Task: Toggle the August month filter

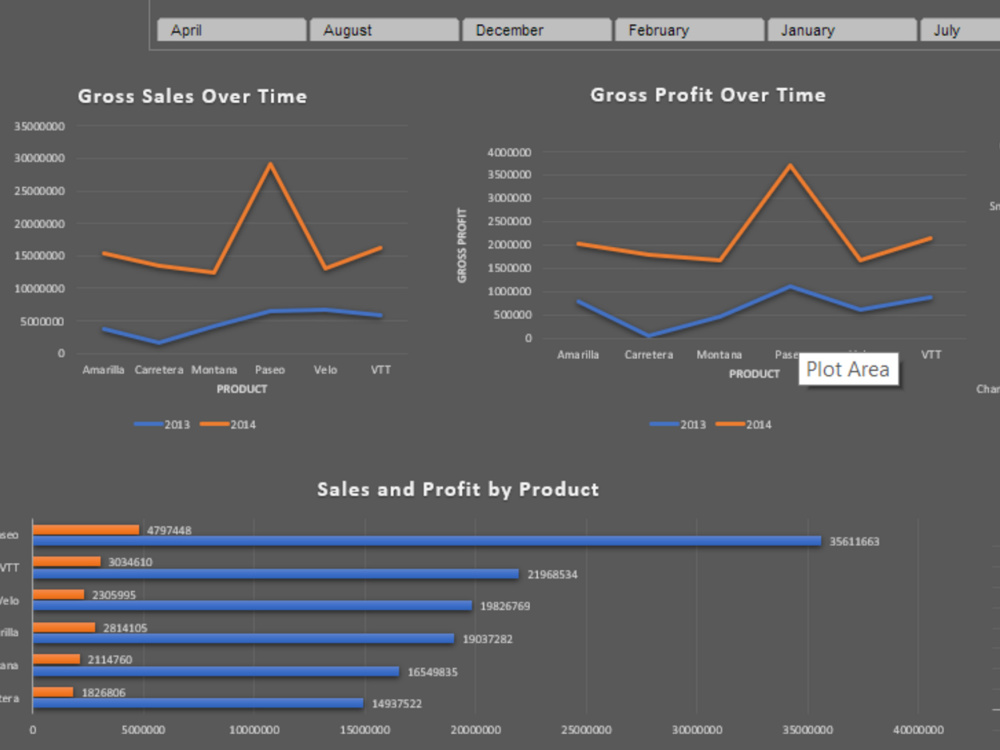Action: click(x=384, y=30)
